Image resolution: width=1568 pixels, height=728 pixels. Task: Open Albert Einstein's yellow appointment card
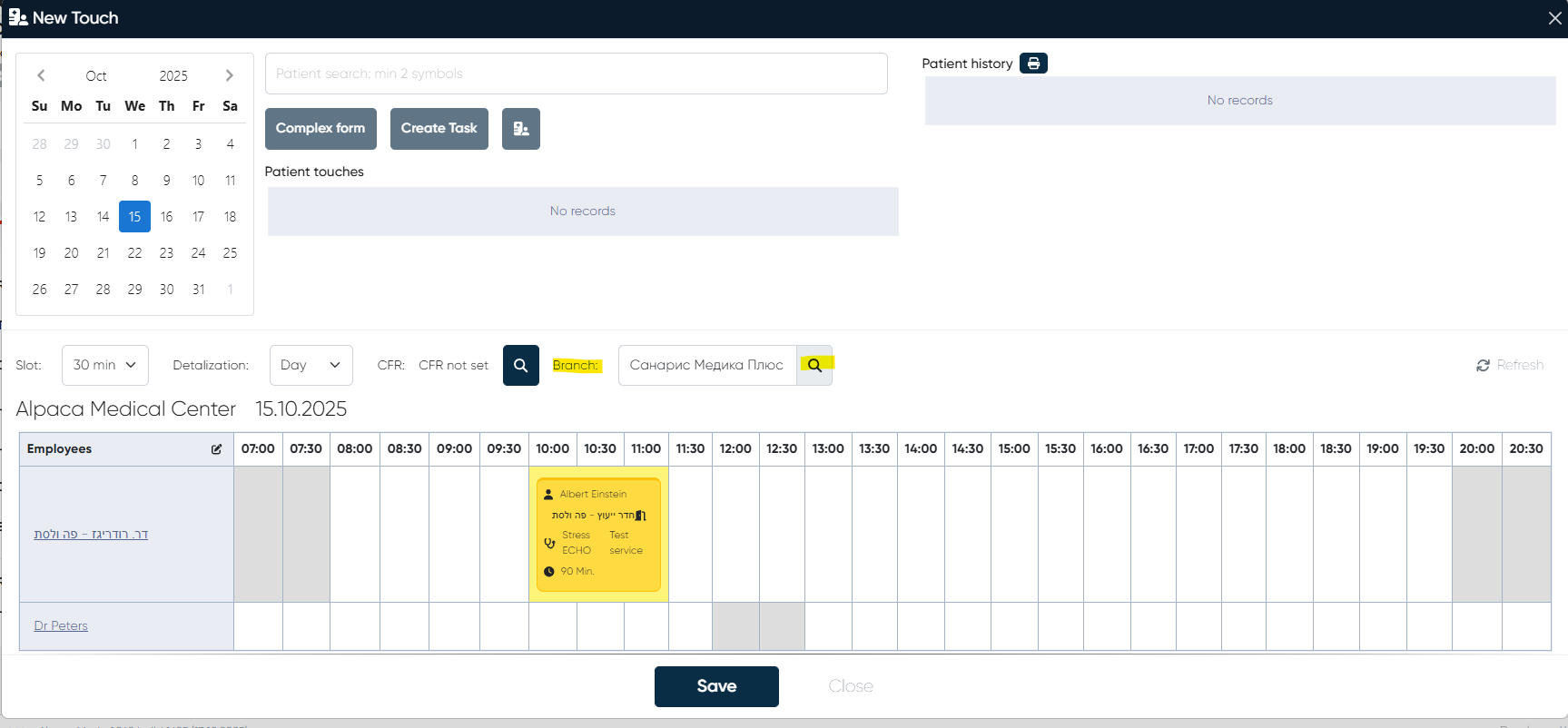click(598, 534)
